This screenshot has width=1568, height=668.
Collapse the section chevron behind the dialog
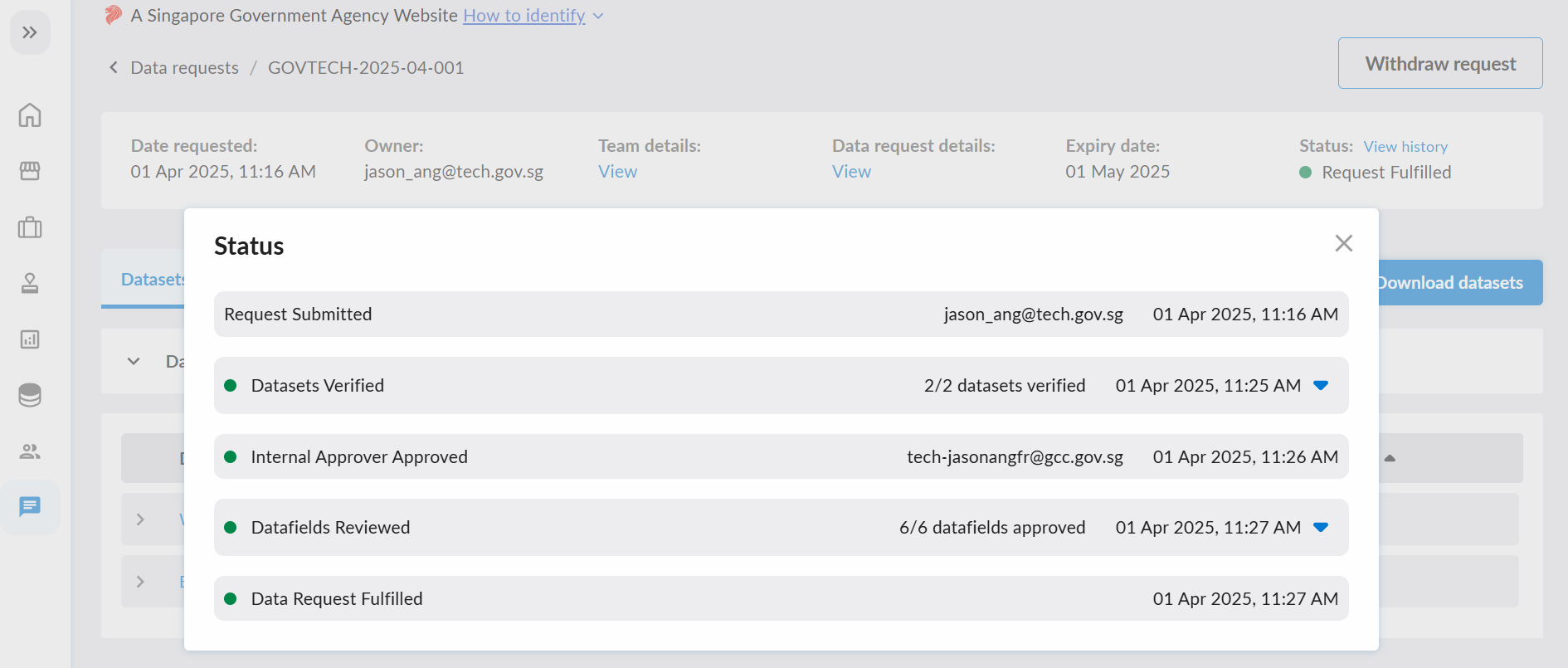(134, 361)
